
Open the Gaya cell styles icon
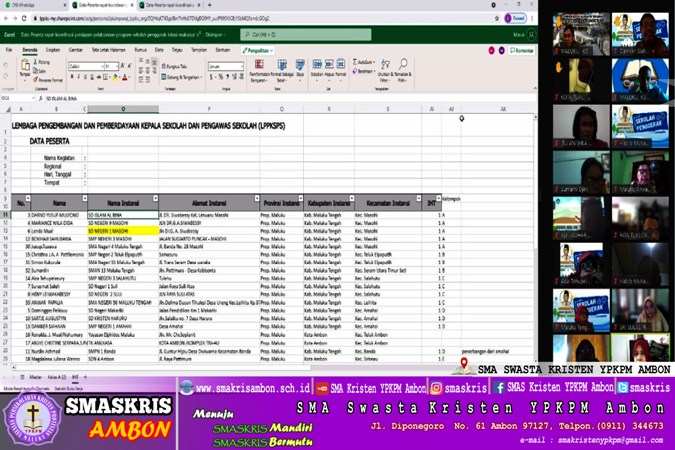click(300, 65)
